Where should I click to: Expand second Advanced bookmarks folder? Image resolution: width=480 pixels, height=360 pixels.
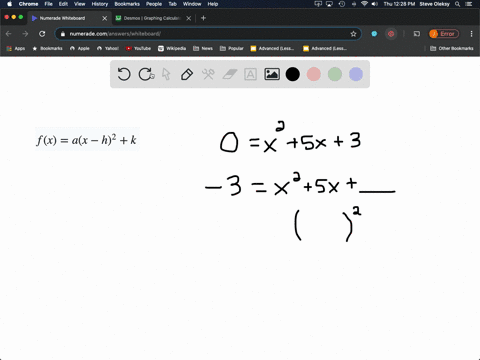point(325,48)
